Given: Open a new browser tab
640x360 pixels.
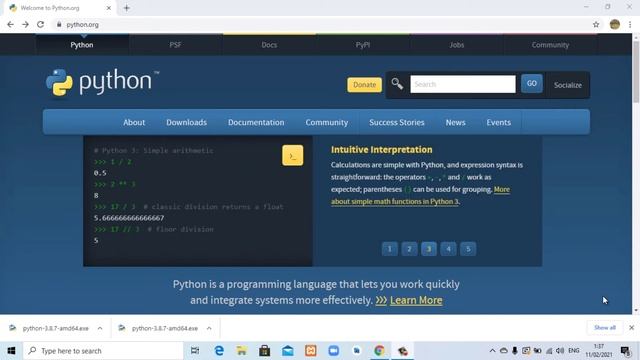Looking at the screenshot, I should pyautogui.click(x=127, y=8).
